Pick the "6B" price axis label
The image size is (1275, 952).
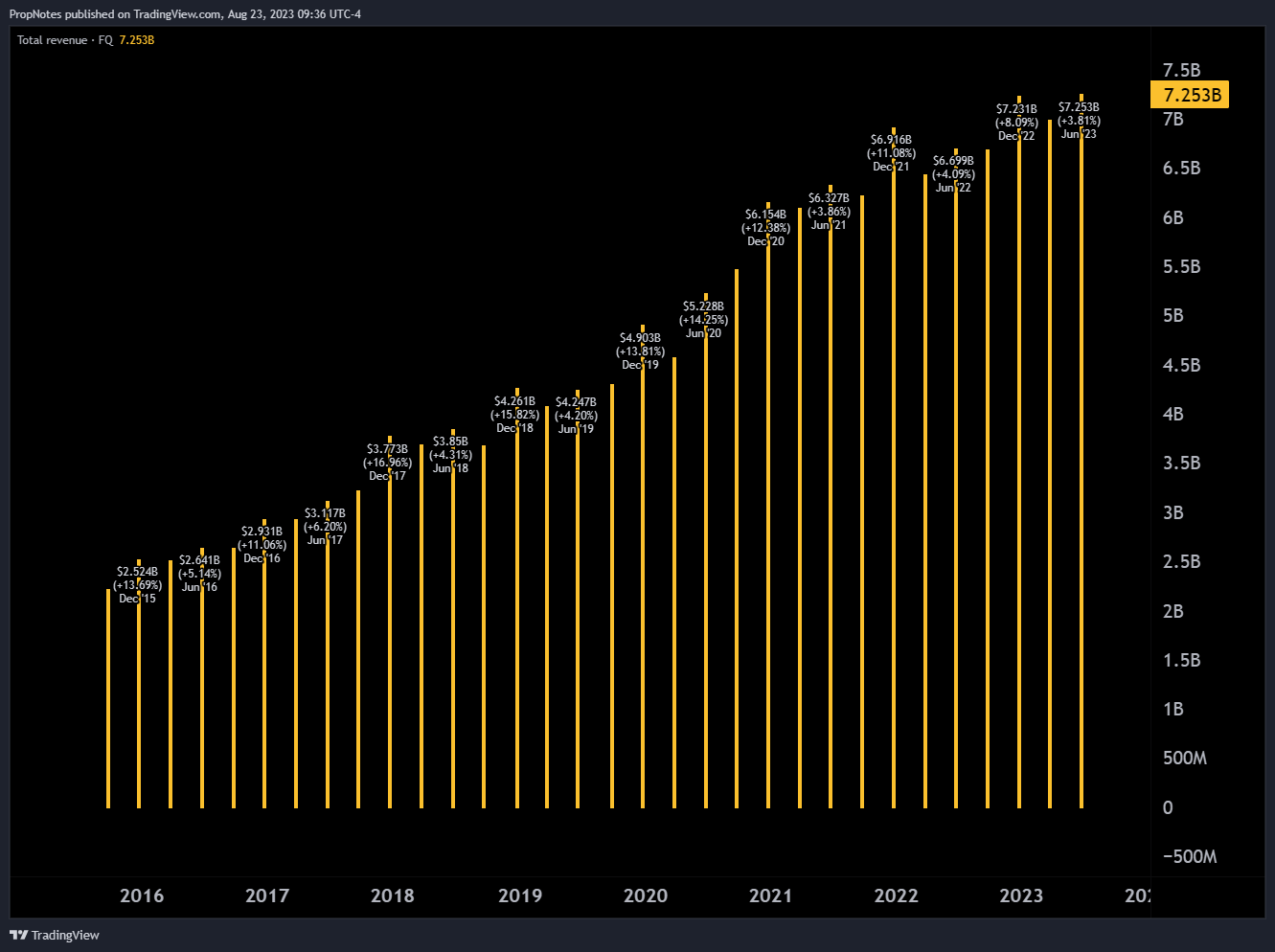(x=1173, y=217)
